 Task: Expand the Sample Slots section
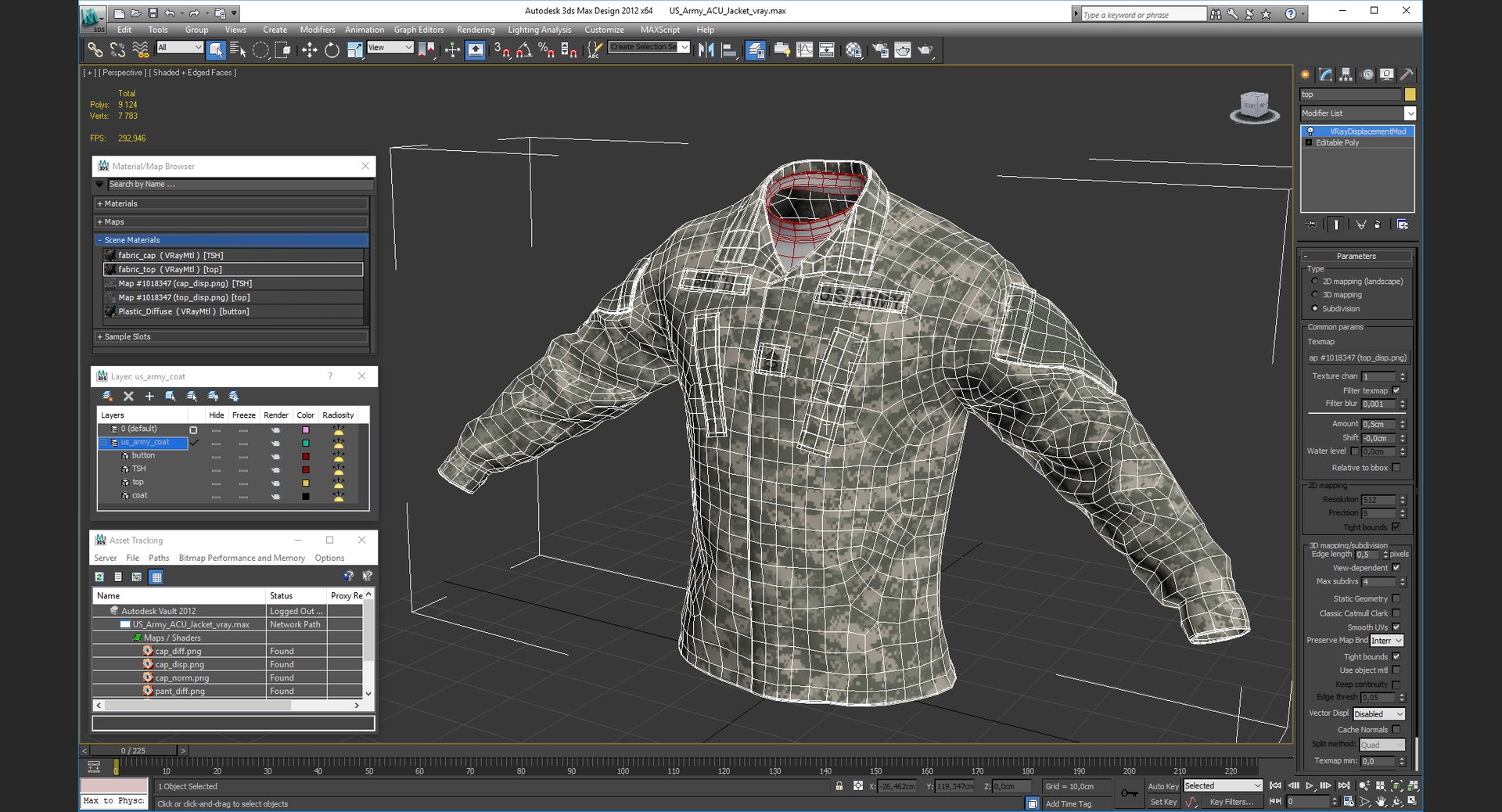pos(231,337)
